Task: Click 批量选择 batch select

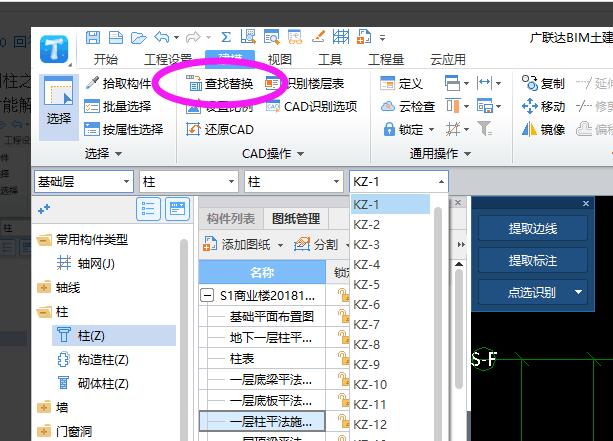Action: (x=118, y=106)
